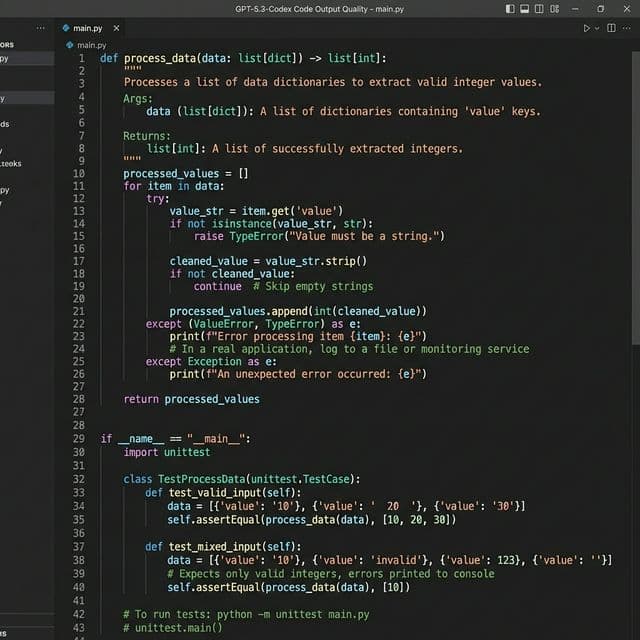This screenshot has width=640, height=640.
Task: Maximize the editor window
Action: [x=600, y=9]
